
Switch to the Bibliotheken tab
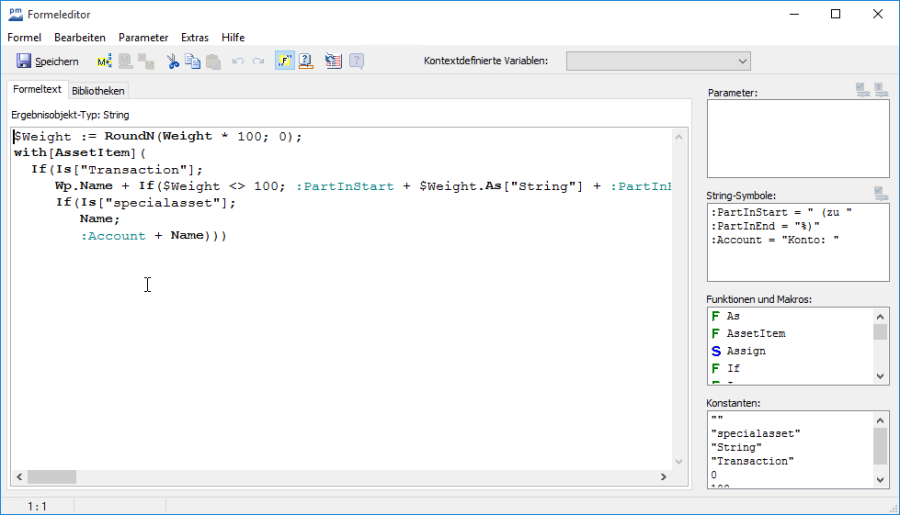98,90
